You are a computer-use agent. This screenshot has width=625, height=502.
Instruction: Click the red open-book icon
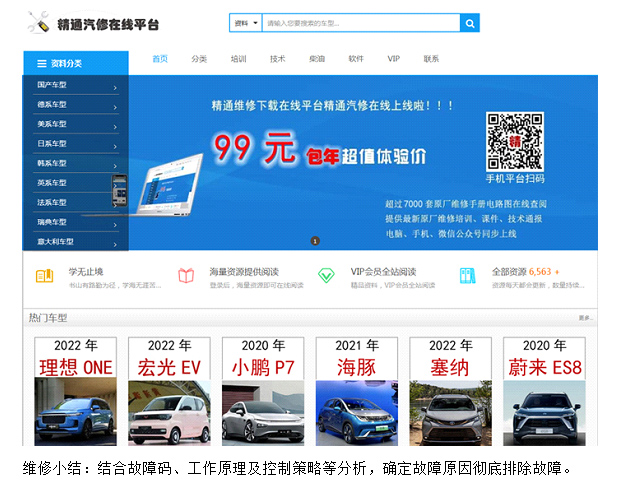tap(186, 276)
